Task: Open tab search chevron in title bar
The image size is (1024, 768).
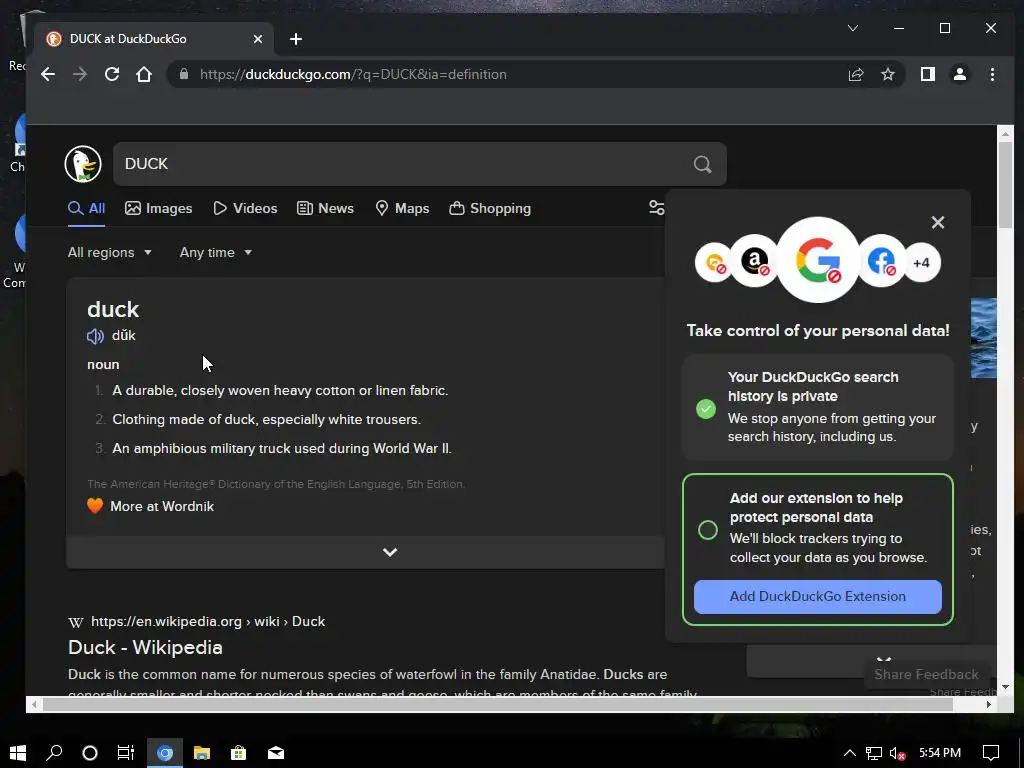Action: (852, 28)
